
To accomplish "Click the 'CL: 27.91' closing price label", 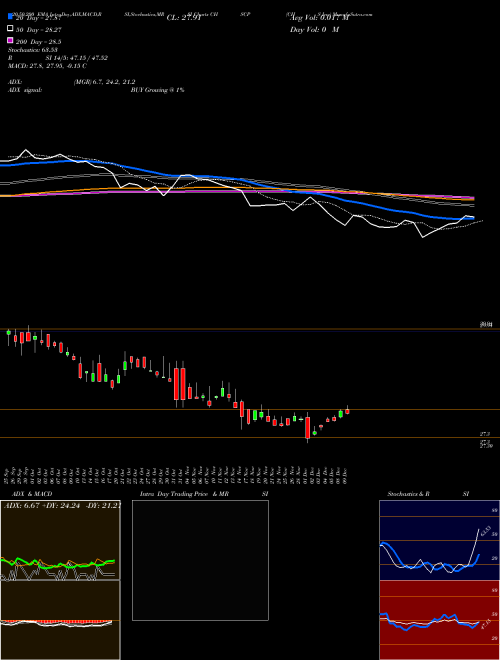I will pos(184,18).
